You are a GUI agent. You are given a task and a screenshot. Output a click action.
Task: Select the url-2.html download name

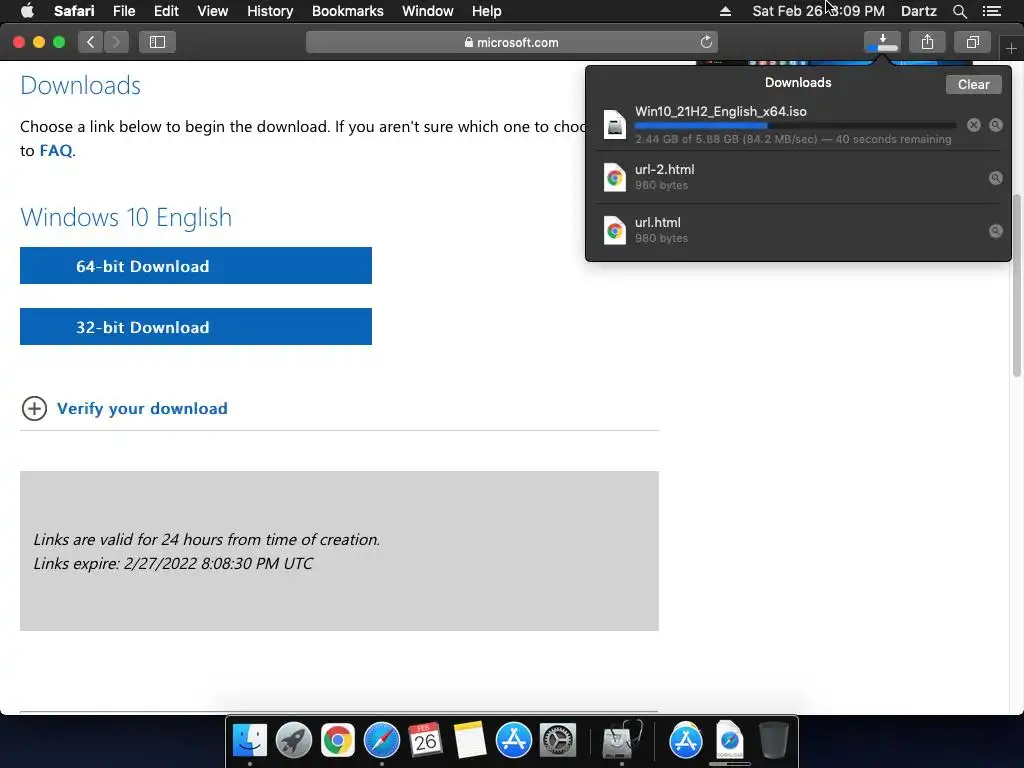click(664, 169)
